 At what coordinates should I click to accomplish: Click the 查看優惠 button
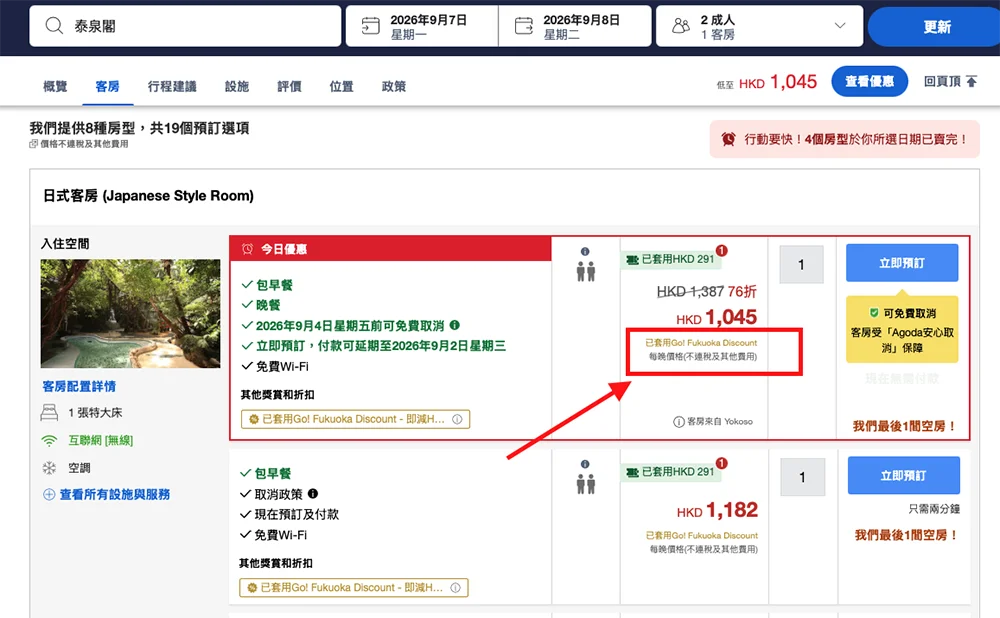869,82
